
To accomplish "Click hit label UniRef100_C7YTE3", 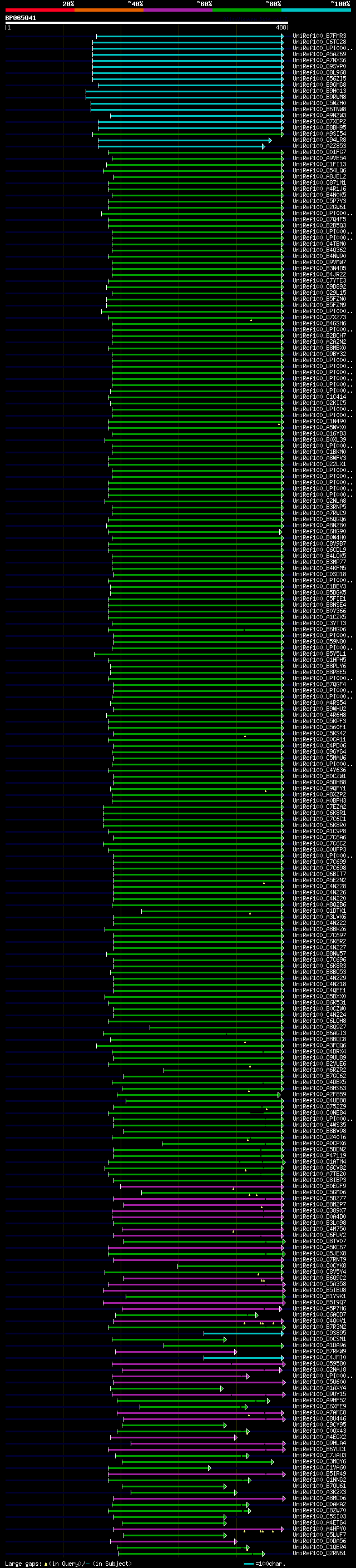I will (x=319, y=280).
